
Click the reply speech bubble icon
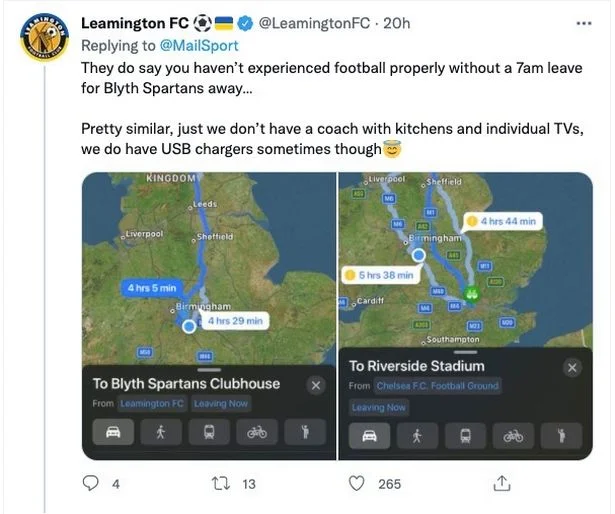pos(91,484)
